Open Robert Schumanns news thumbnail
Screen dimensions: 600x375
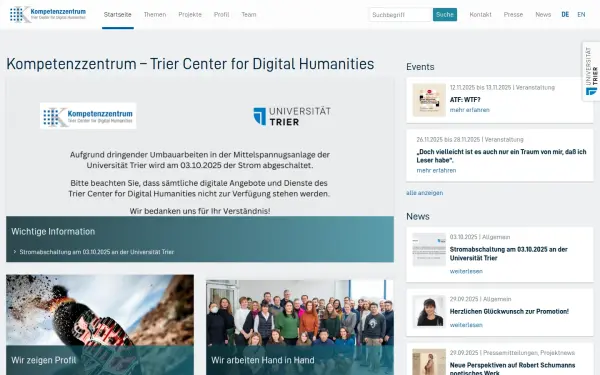coord(429,362)
